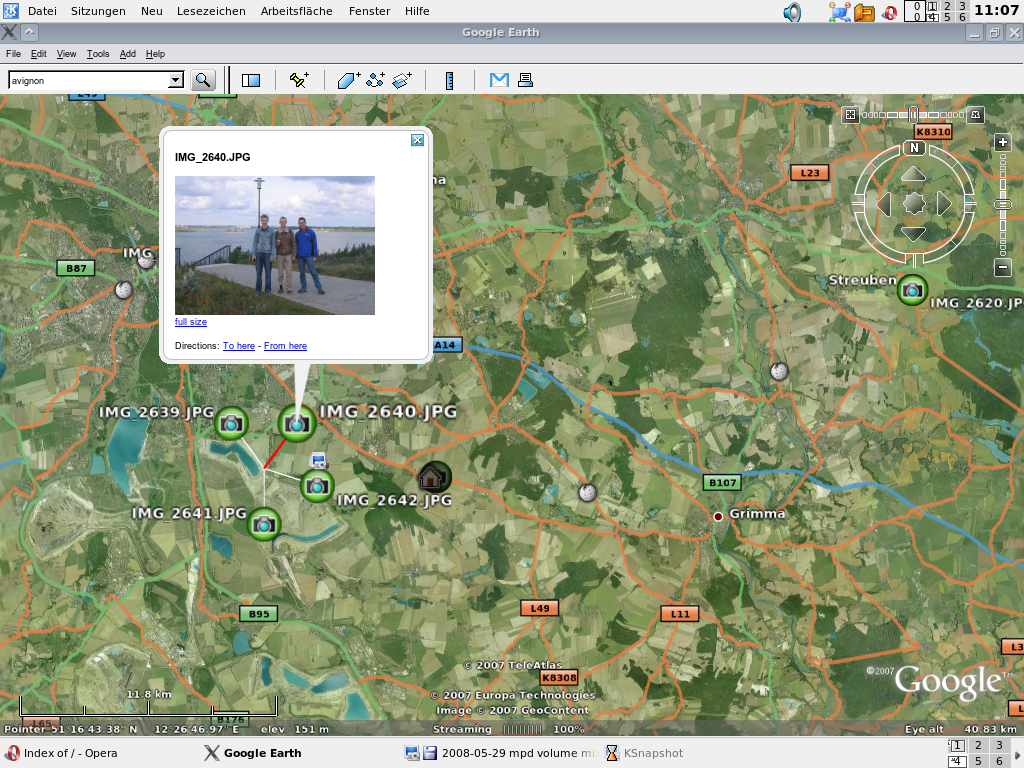Pan the map up with navigation arrow
Image resolution: width=1024 pixels, height=768 pixels.
pos(913,174)
